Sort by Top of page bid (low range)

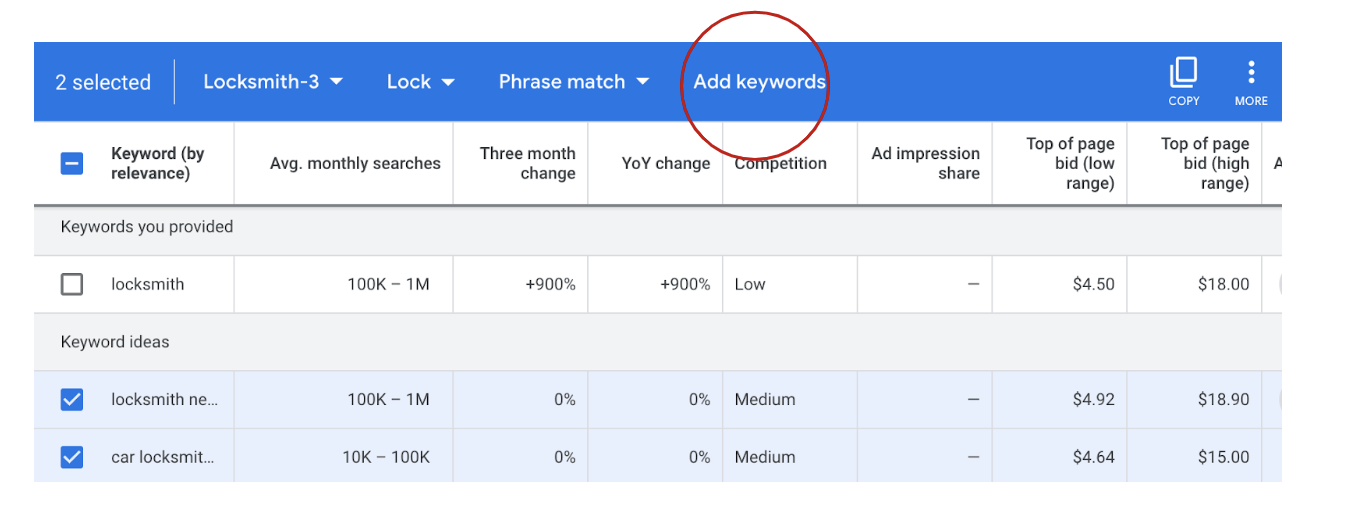coord(1069,163)
